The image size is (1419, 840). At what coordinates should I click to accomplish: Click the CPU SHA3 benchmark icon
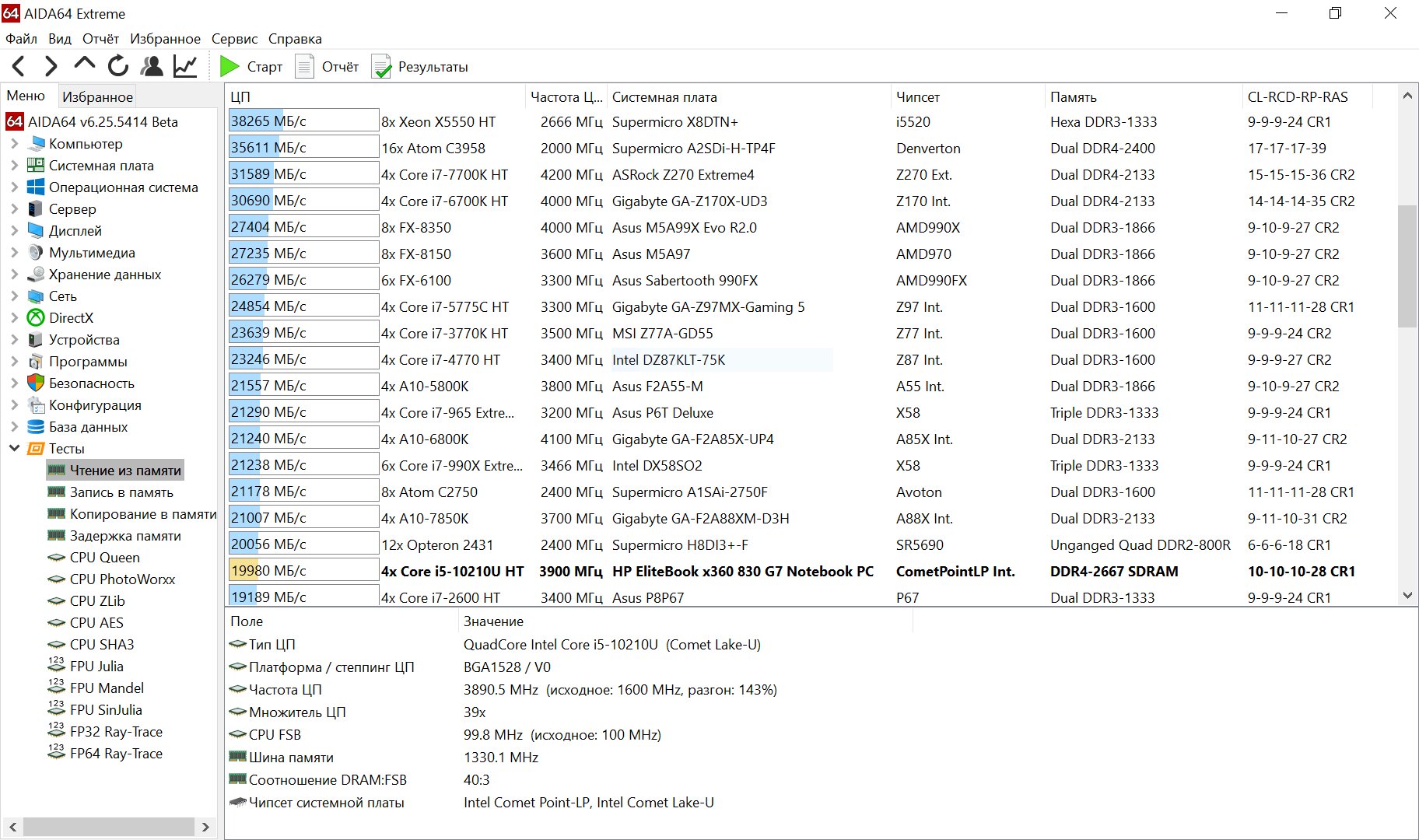click(x=56, y=645)
